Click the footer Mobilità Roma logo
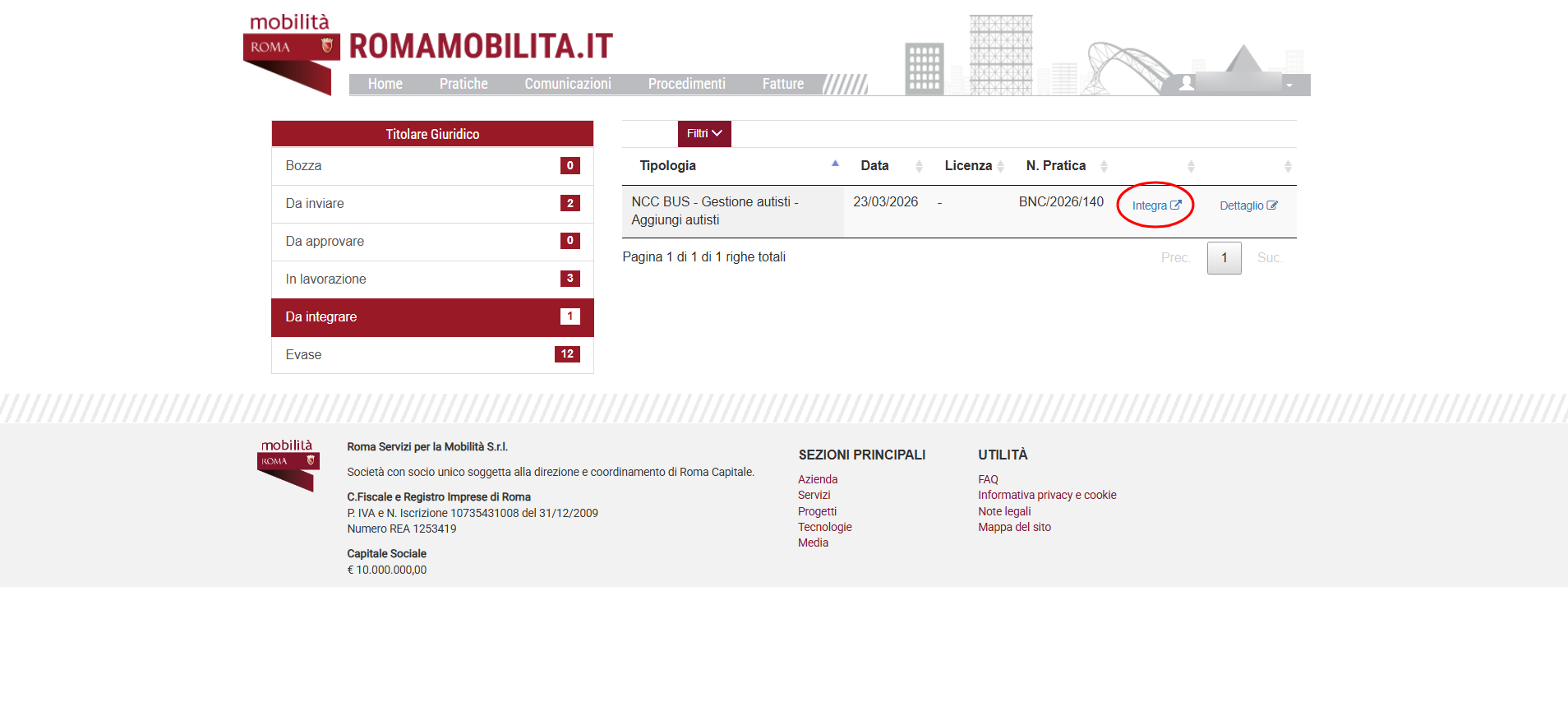 pyautogui.click(x=288, y=466)
